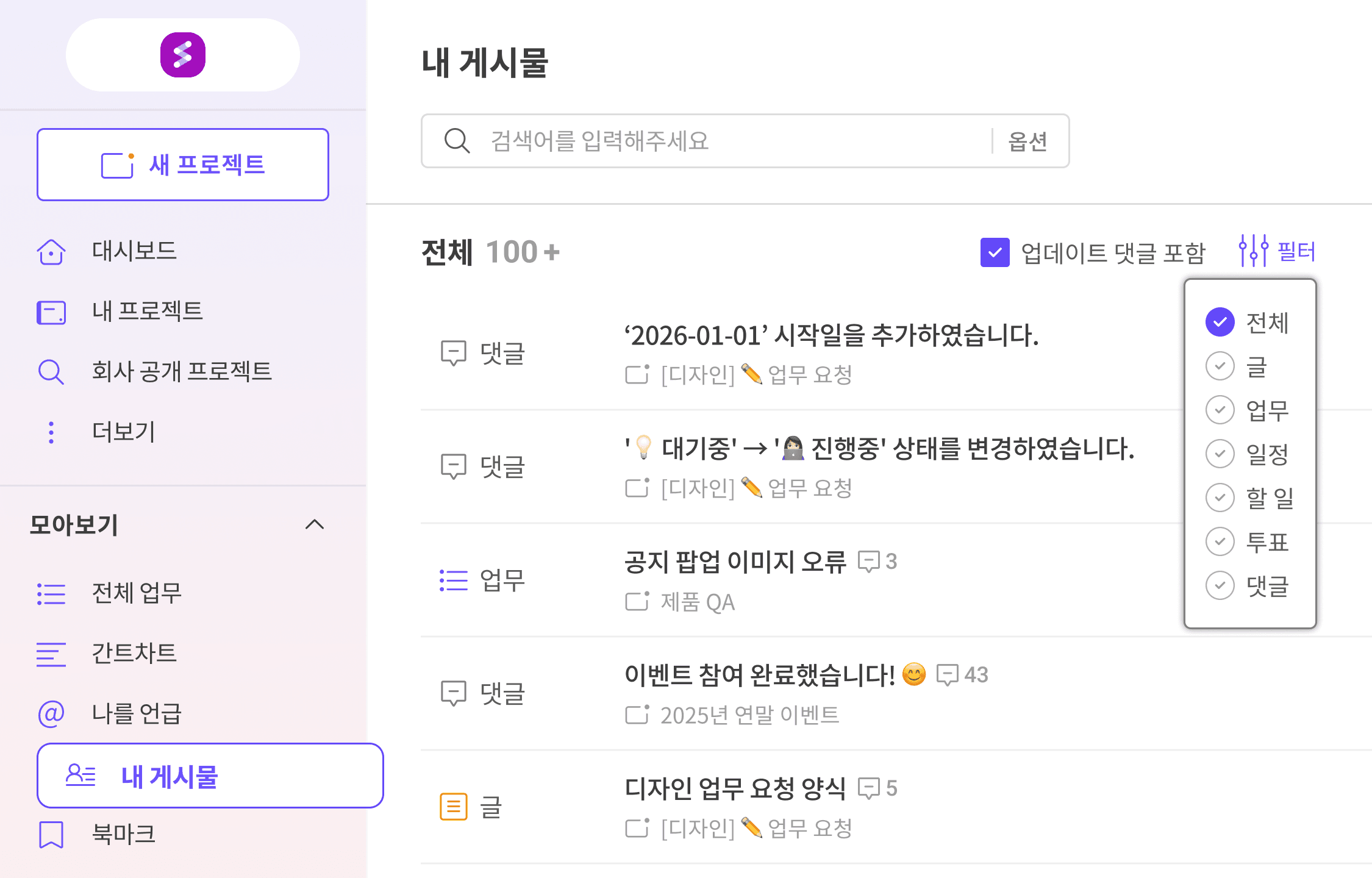Screen dimensions: 1372x878
Task: Open search 옵션 button
Action: click(1027, 141)
